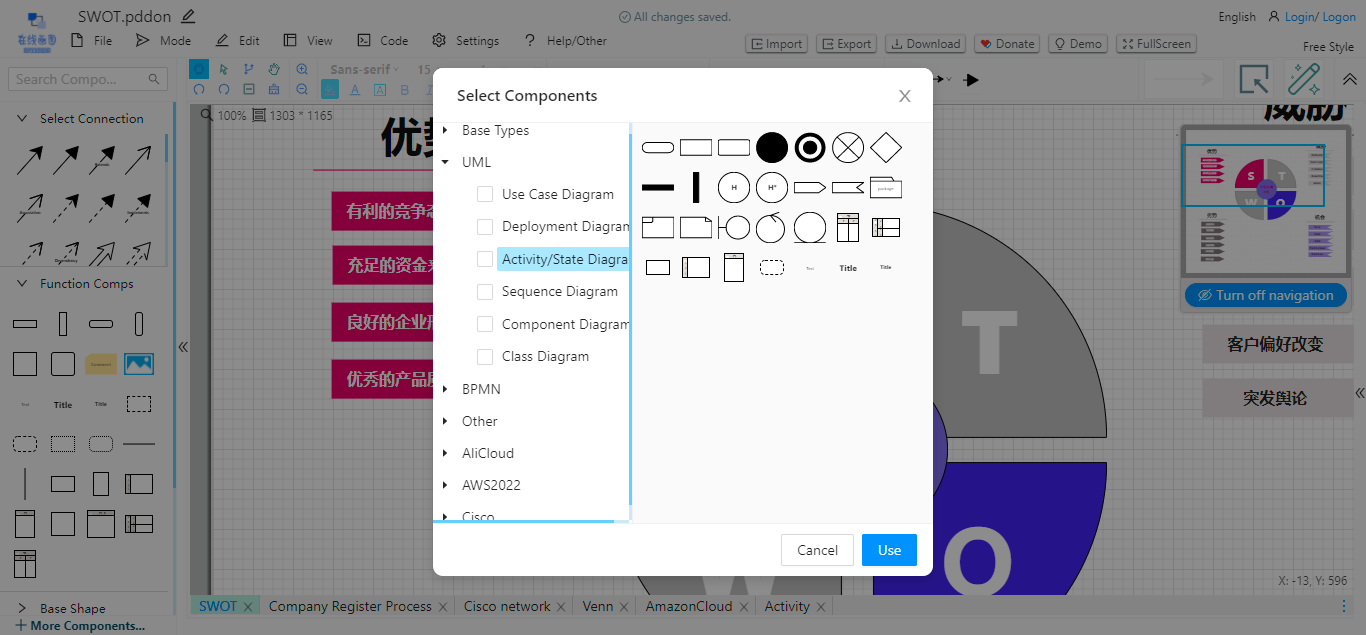Check the Use Case Diagram box
This screenshot has width=1366, height=635.
[485, 194]
